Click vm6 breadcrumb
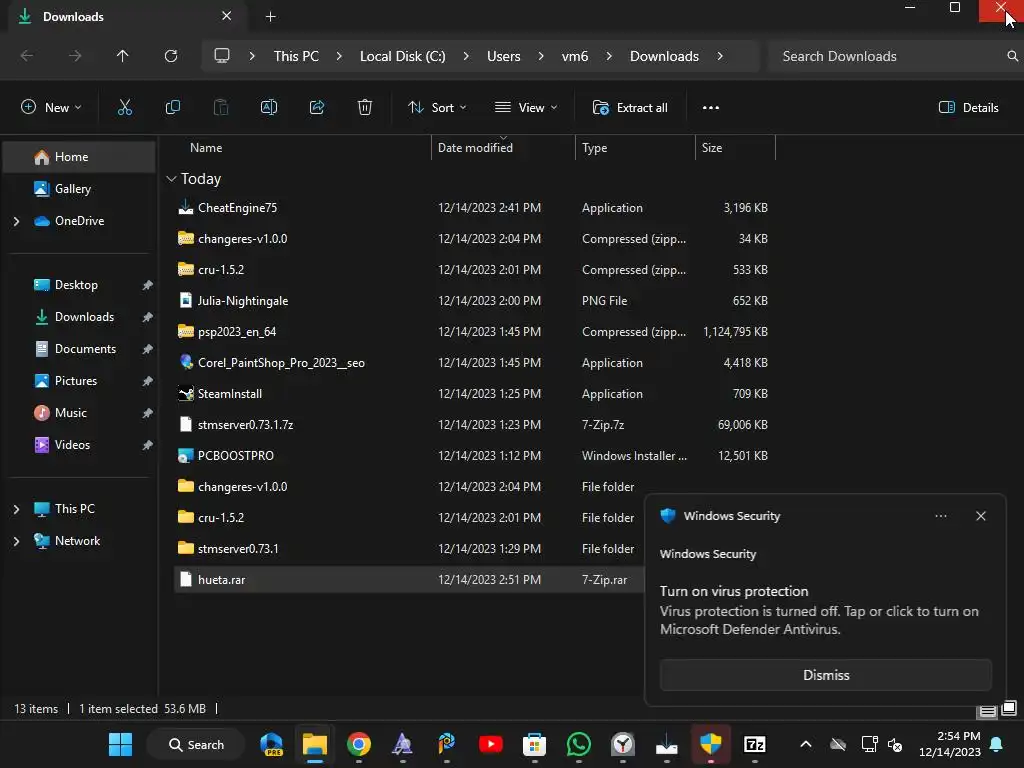 [575, 56]
